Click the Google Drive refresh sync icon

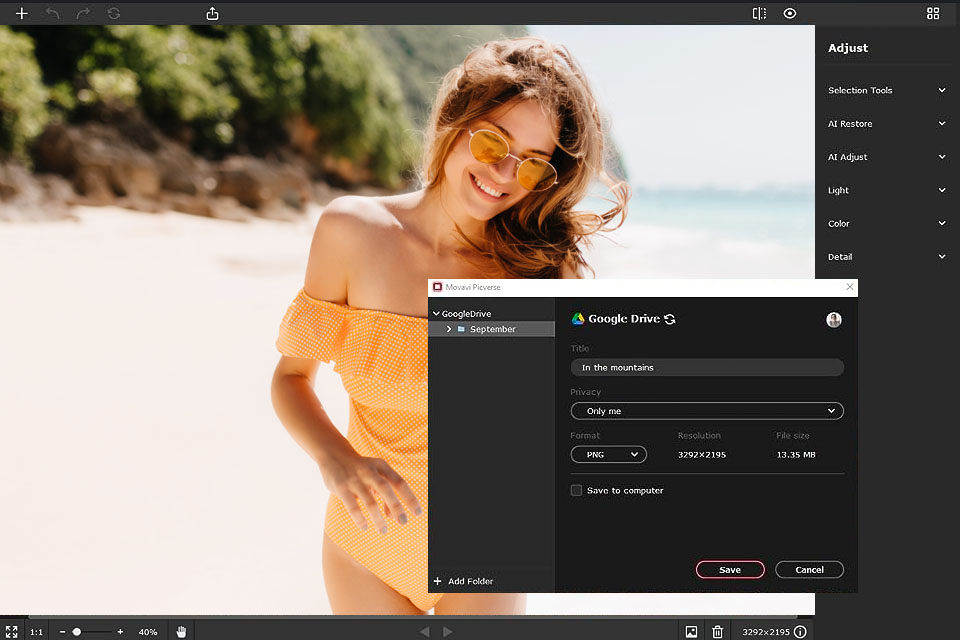(x=670, y=319)
